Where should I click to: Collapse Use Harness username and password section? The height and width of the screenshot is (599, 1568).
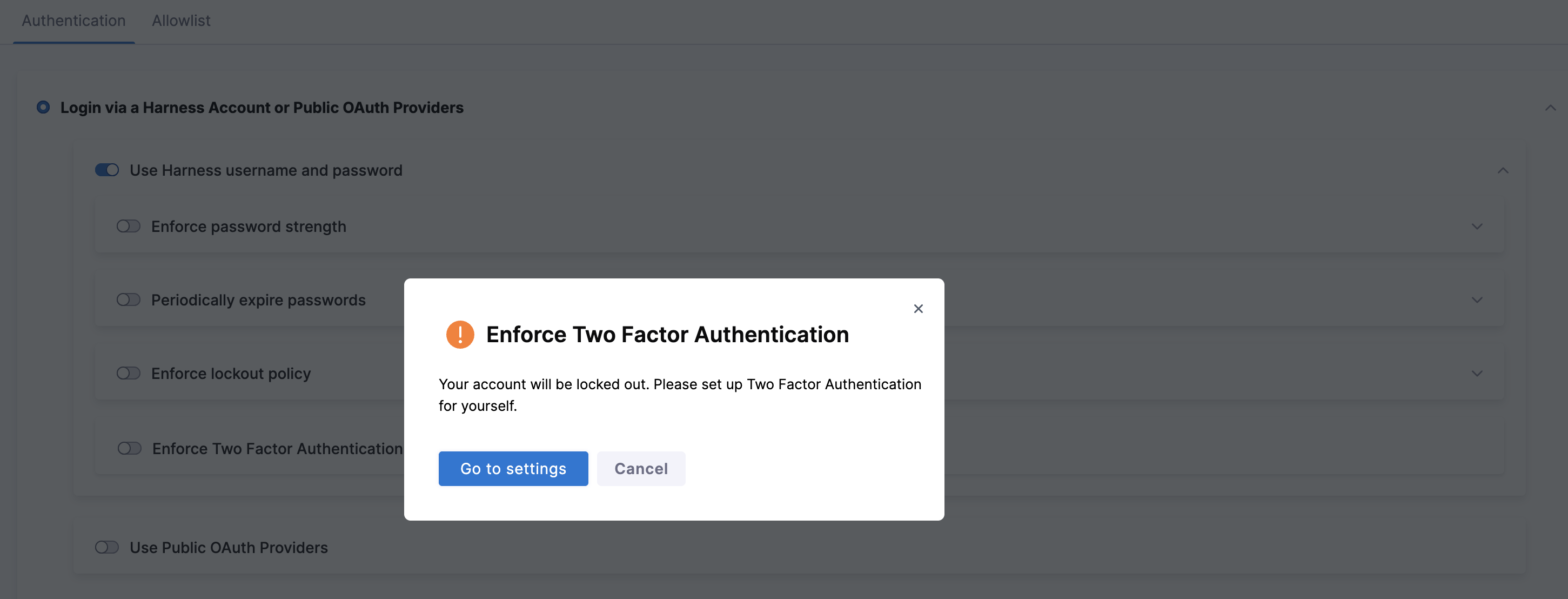(x=1502, y=170)
